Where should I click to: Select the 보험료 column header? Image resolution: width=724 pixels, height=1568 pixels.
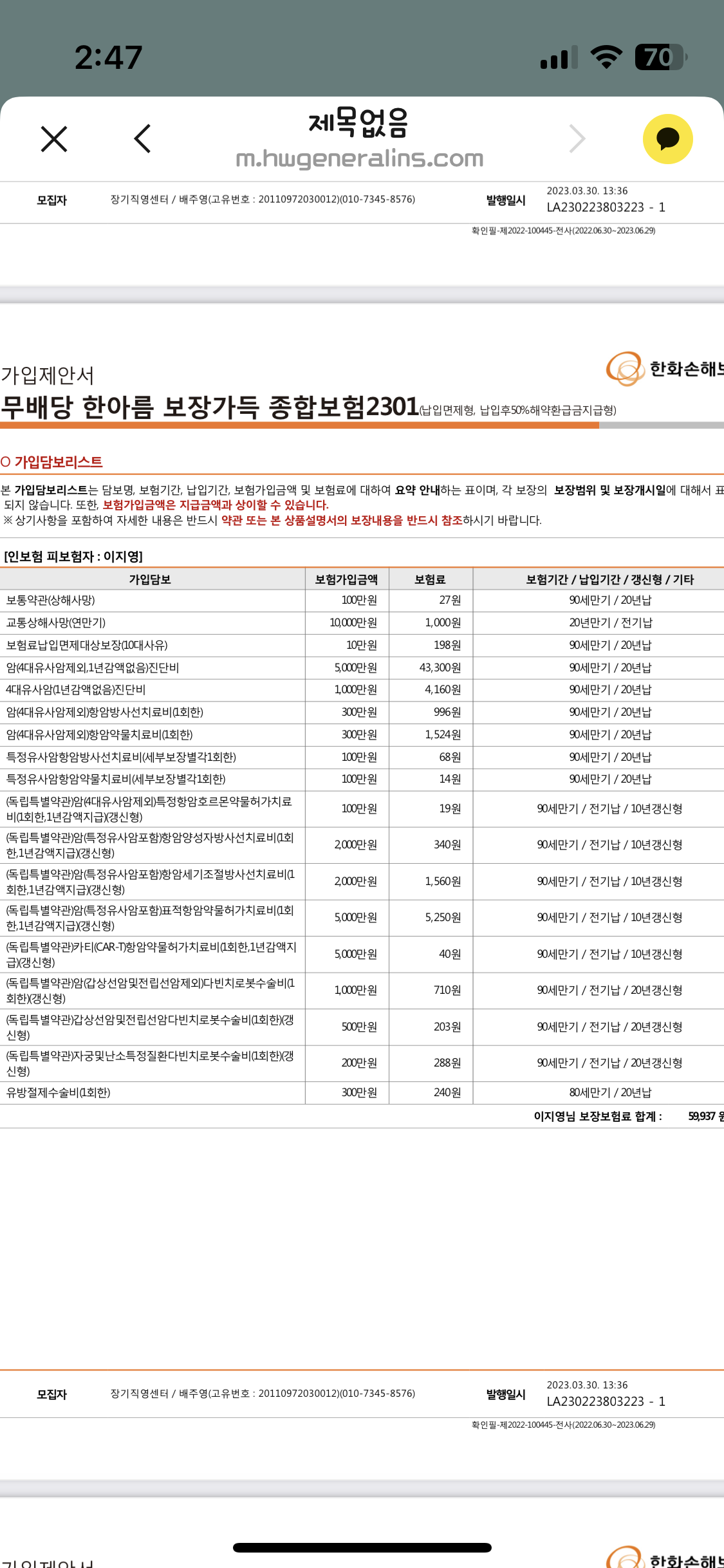pos(430,579)
